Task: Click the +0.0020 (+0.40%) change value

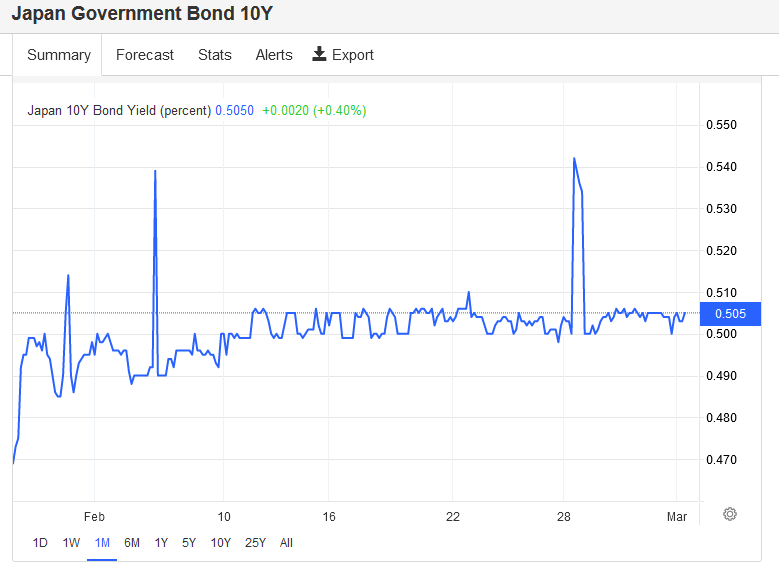Action: tap(314, 110)
